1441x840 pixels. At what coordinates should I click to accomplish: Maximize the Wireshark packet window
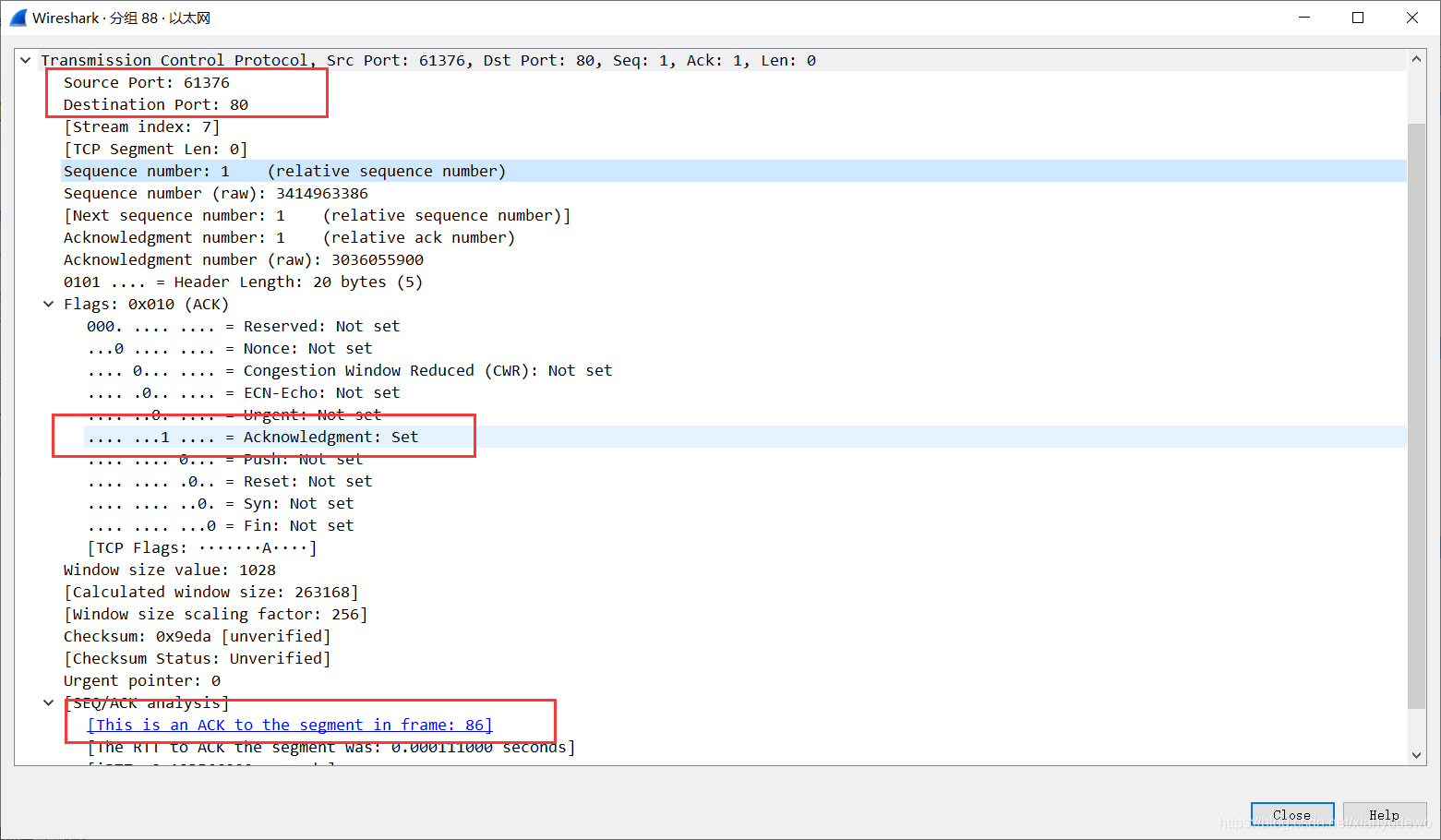1358,18
